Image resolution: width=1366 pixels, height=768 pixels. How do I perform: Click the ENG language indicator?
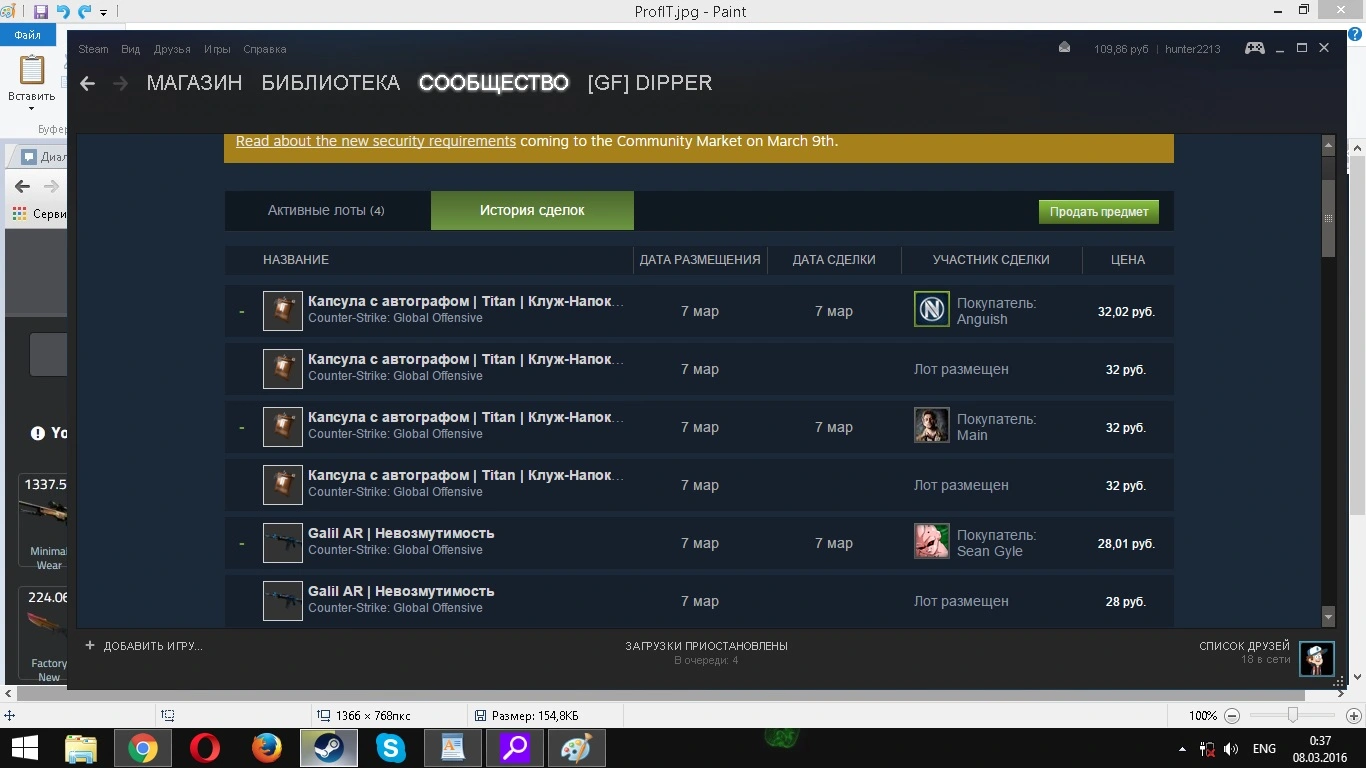pyautogui.click(x=1264, y=749)
